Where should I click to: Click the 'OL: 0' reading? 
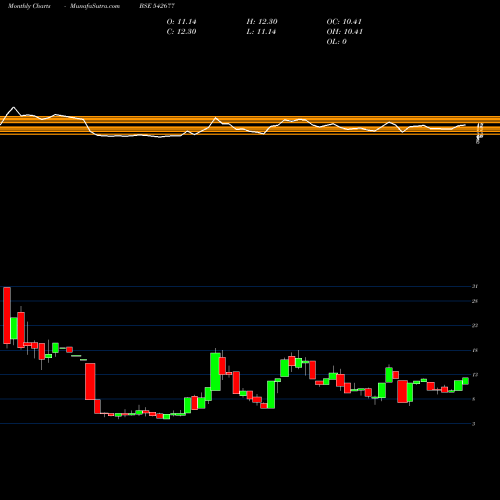[336, 42]
